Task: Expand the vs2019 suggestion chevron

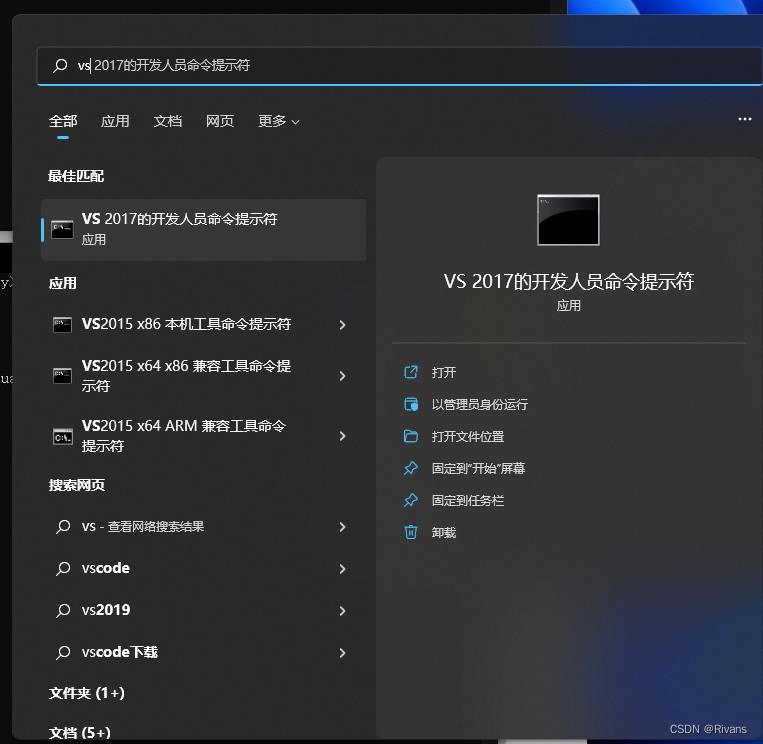Action: [x=343, y=611]
